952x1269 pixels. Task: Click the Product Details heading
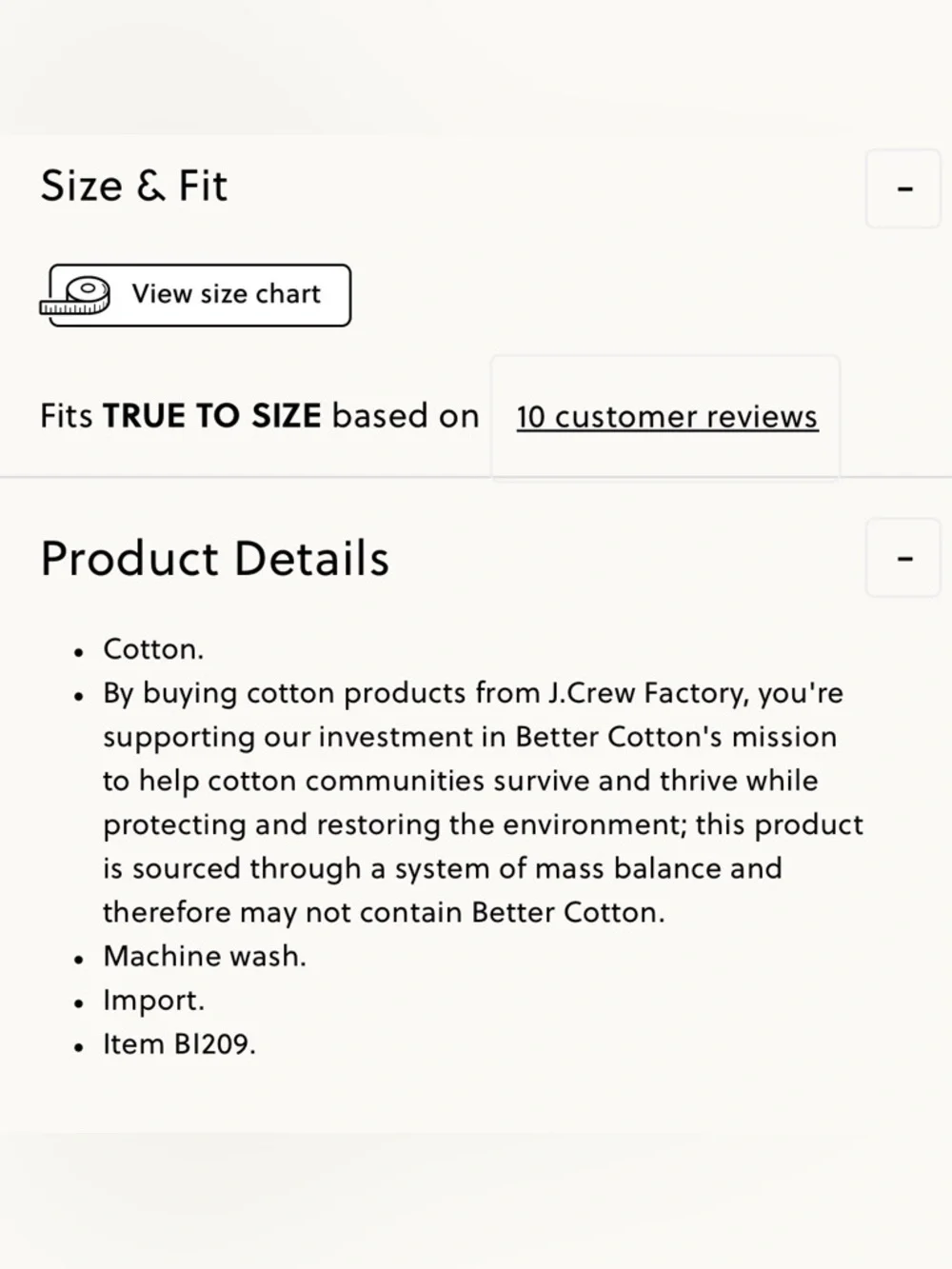(x=215, y=559)
